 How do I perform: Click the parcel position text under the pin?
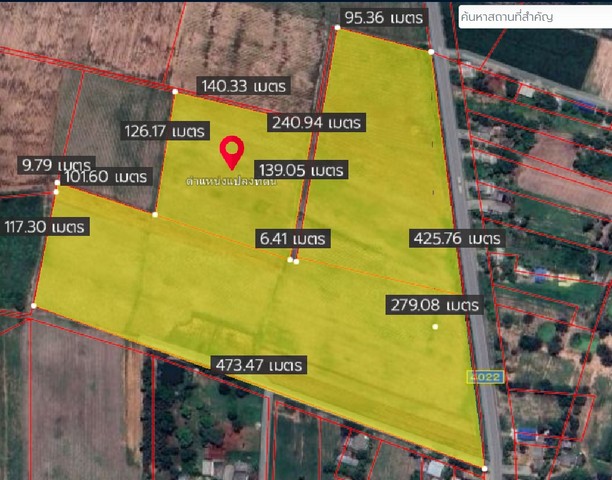click(231, 182)
